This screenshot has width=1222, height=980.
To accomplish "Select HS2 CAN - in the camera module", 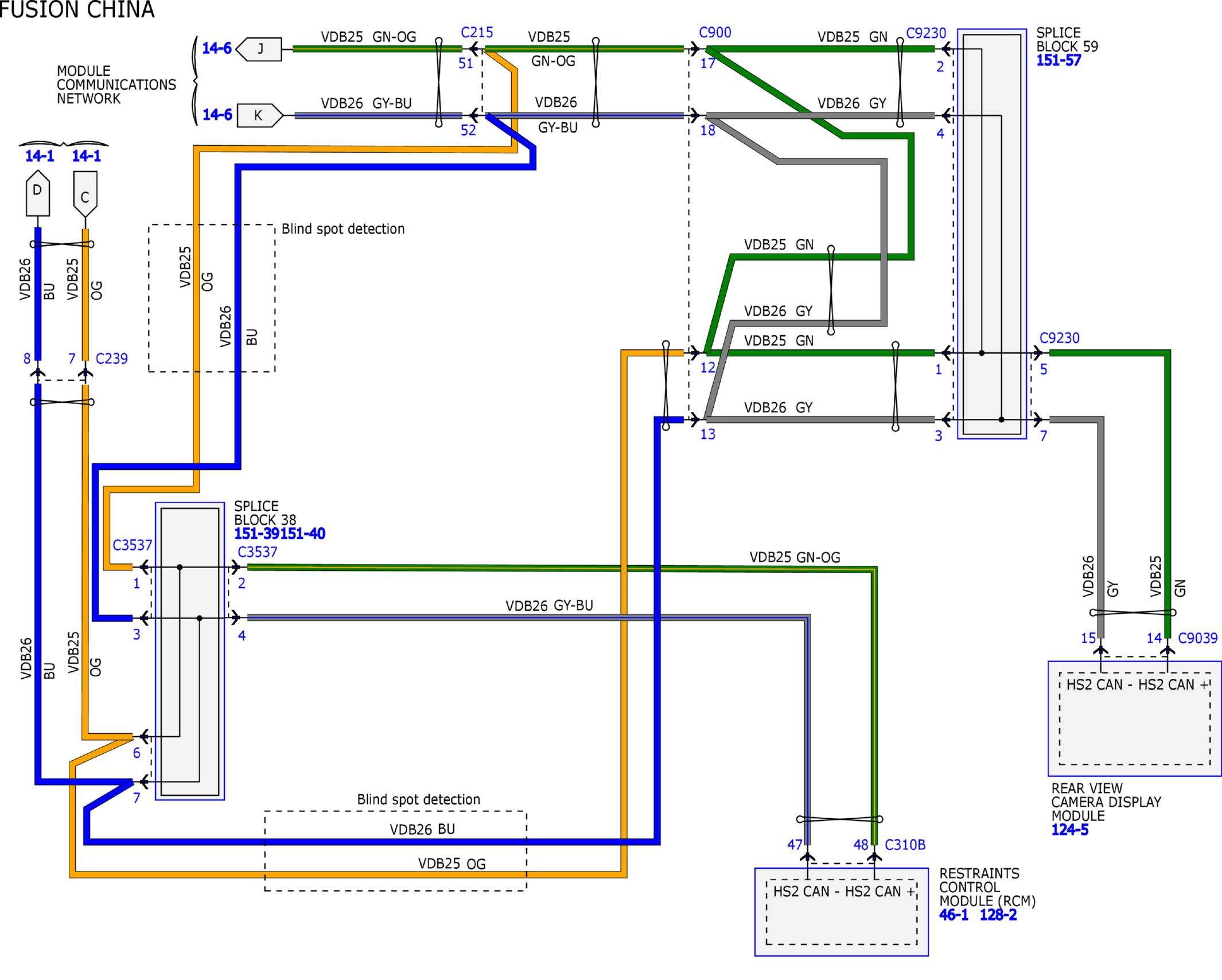I will [x=1100, y=685].
